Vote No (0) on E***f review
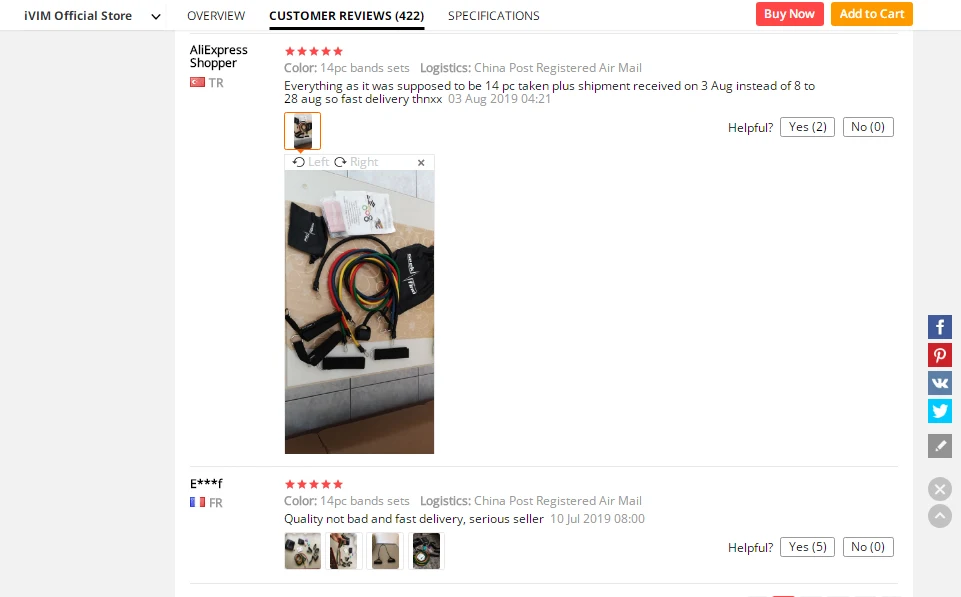The height and width of the screenshot is (597, 961). click(x=868, y=547)
